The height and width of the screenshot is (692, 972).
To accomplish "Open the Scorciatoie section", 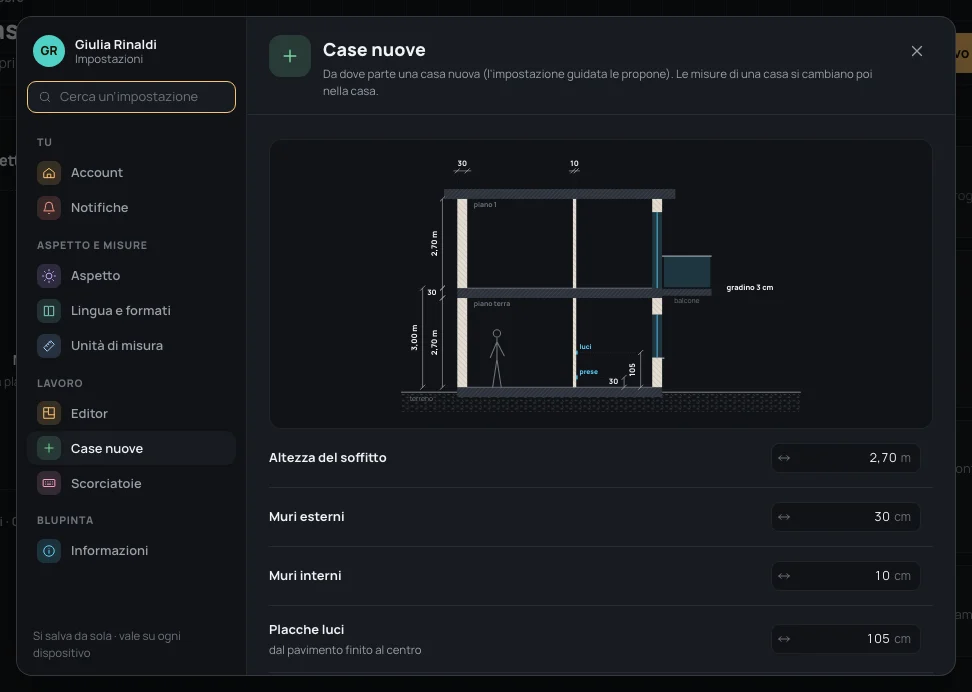I will 131,484.
